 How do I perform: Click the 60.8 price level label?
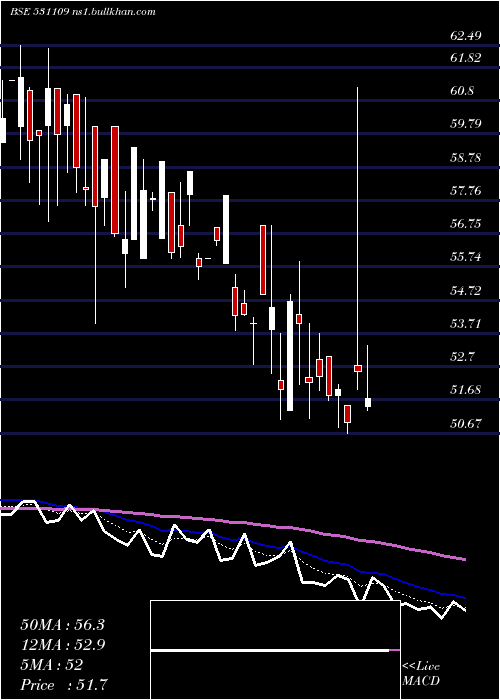[x=462, y=91]
